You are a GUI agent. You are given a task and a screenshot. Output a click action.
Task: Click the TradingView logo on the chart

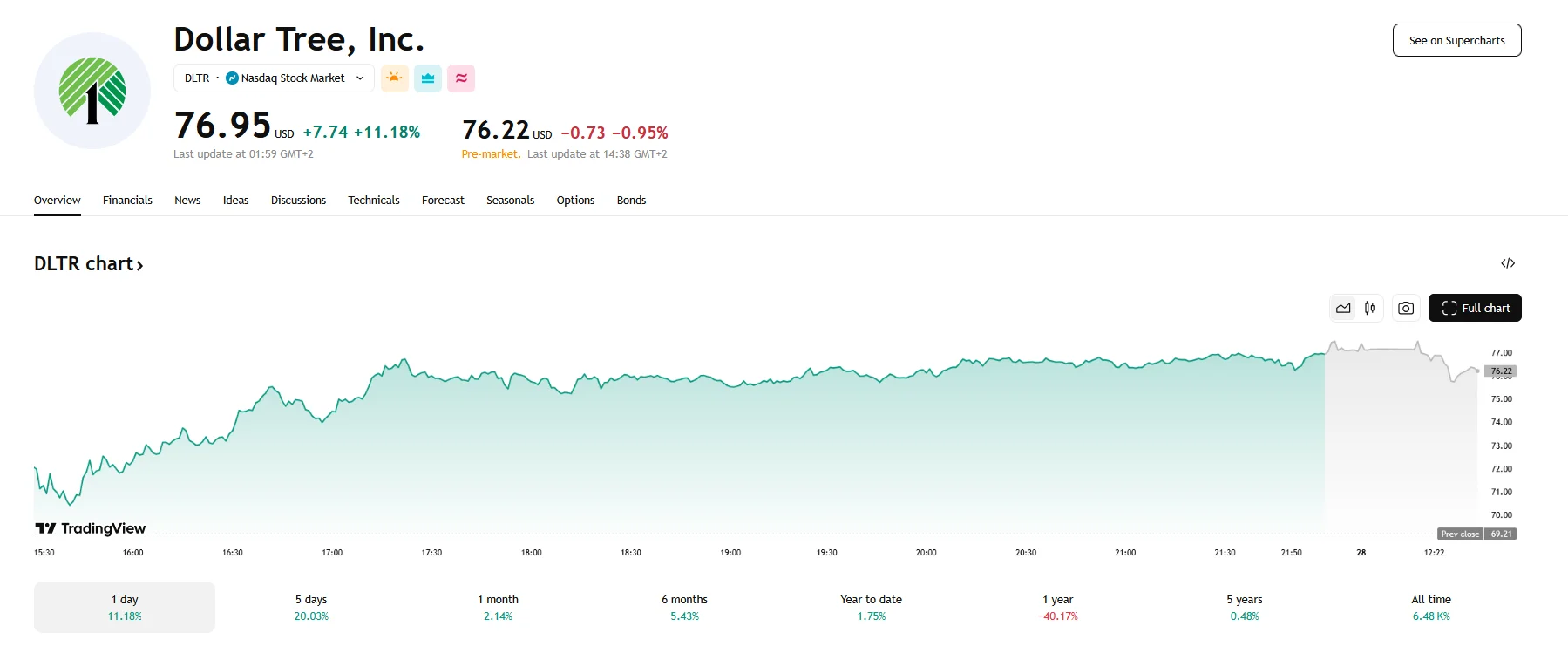(x=90, y=528)
